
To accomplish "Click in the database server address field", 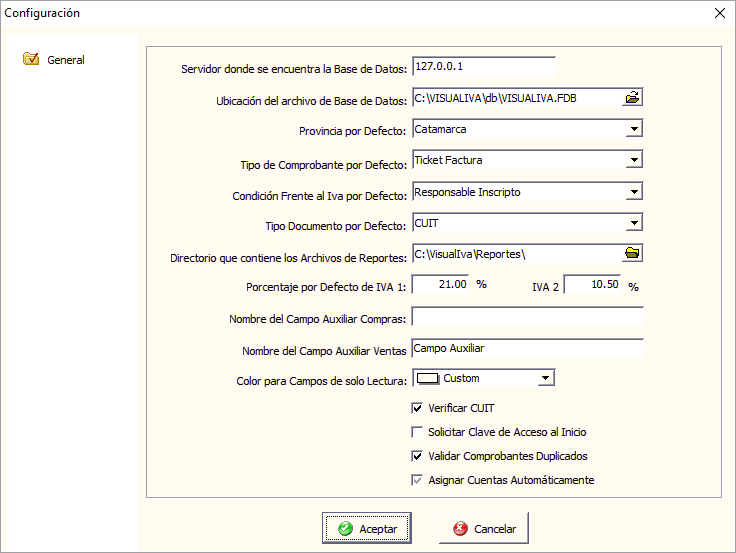I will pos(482,66).
